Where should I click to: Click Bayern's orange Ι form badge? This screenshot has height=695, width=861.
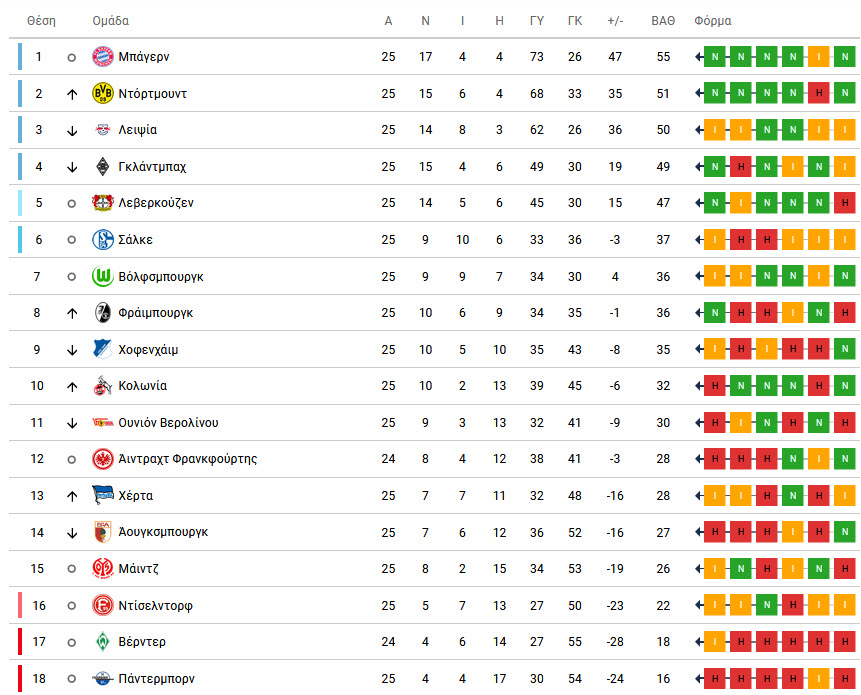click(x=819, y=57)
